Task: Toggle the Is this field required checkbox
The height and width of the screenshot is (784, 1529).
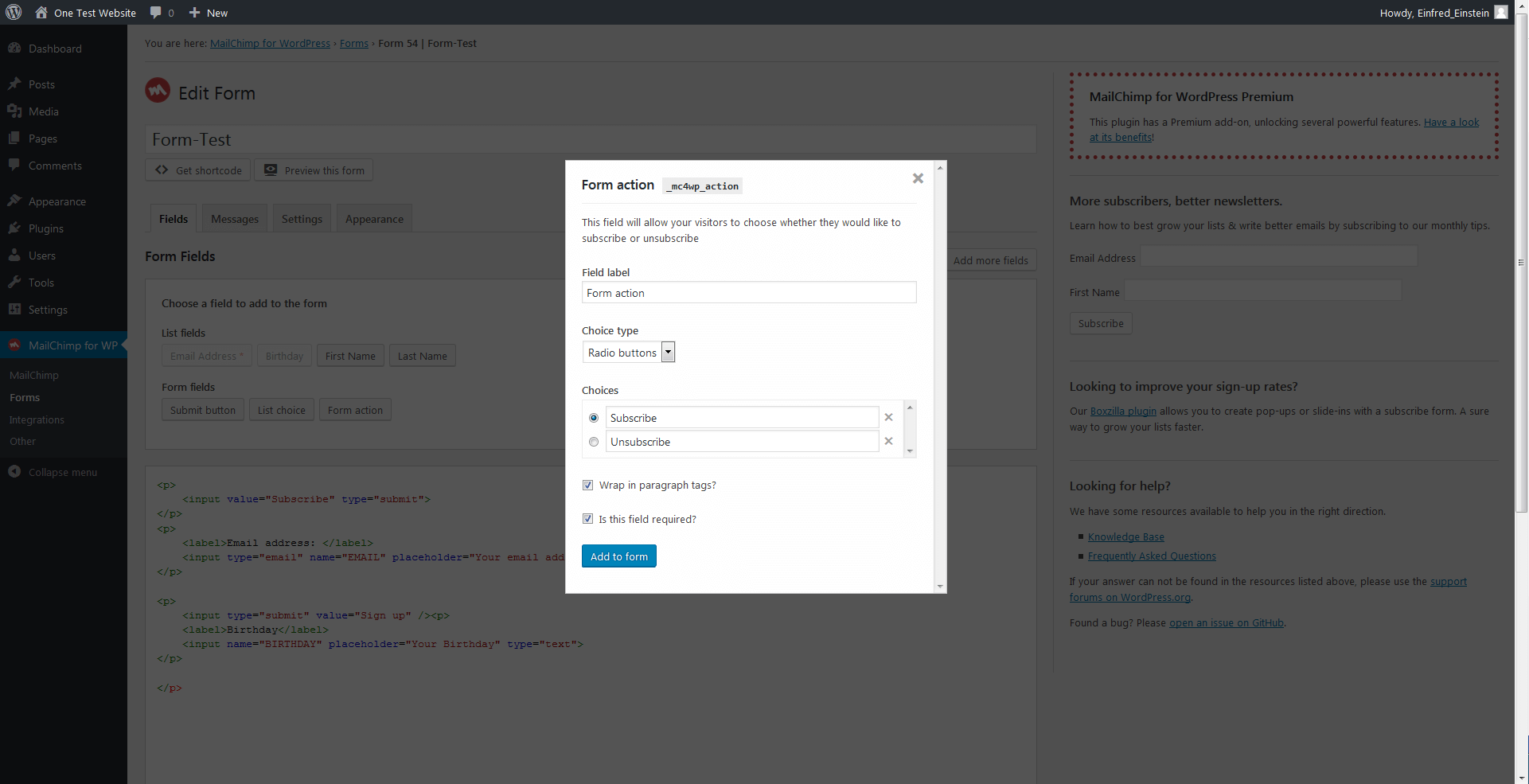Action: click(588, 519)
